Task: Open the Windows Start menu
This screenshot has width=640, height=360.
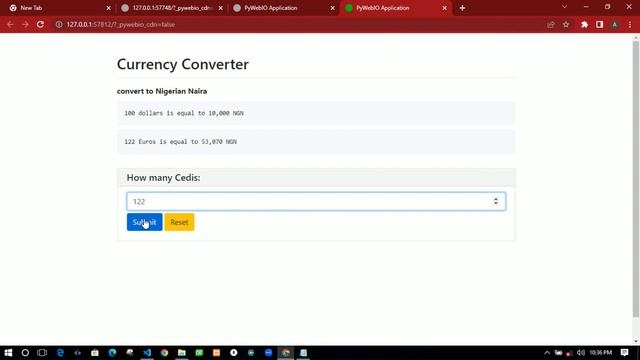Action: point(8,353)
